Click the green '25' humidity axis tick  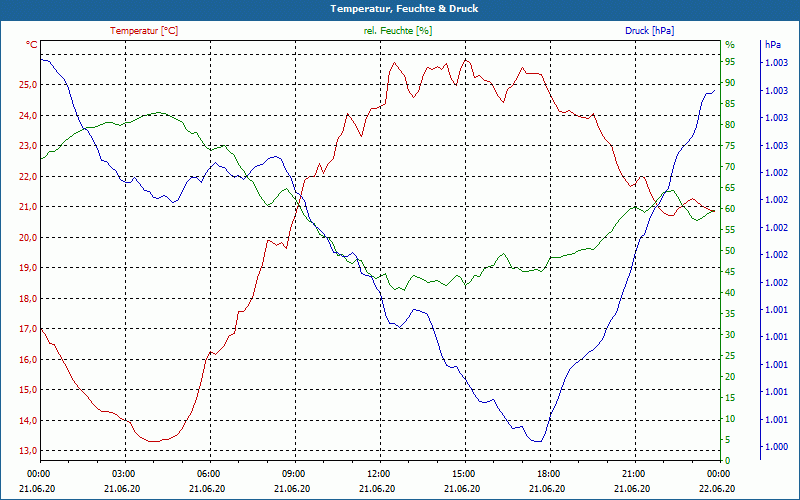[x=730, y=356]
